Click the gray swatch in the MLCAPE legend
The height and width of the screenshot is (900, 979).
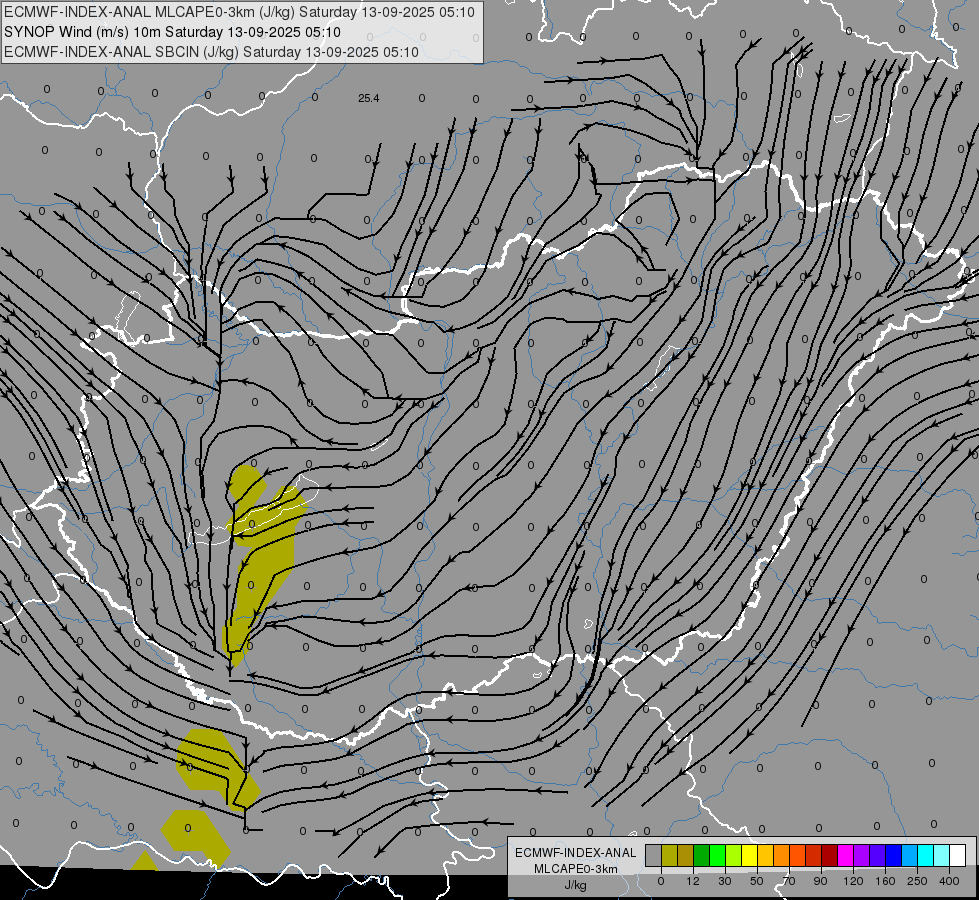tap(654, 855)
